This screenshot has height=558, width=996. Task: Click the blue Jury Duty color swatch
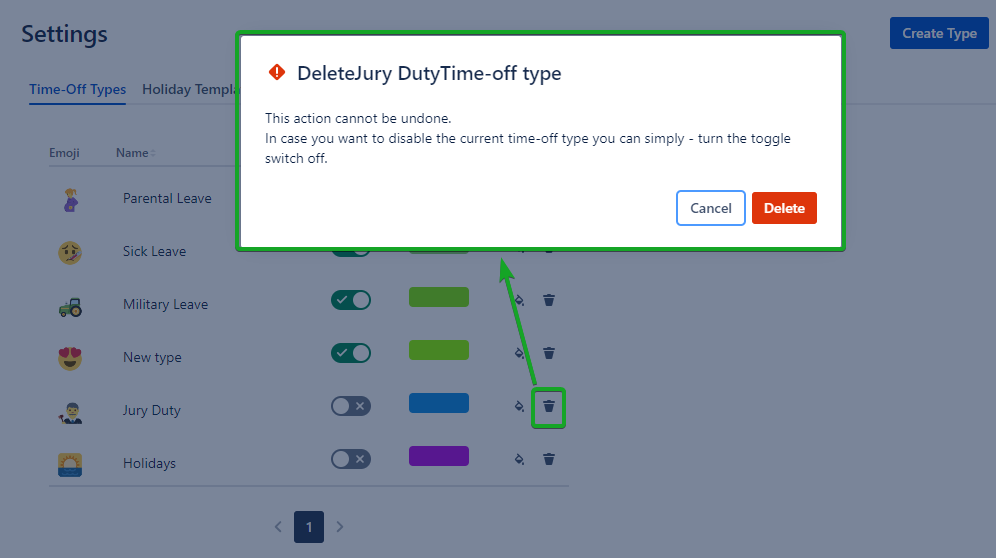click(x=438, y=403)
